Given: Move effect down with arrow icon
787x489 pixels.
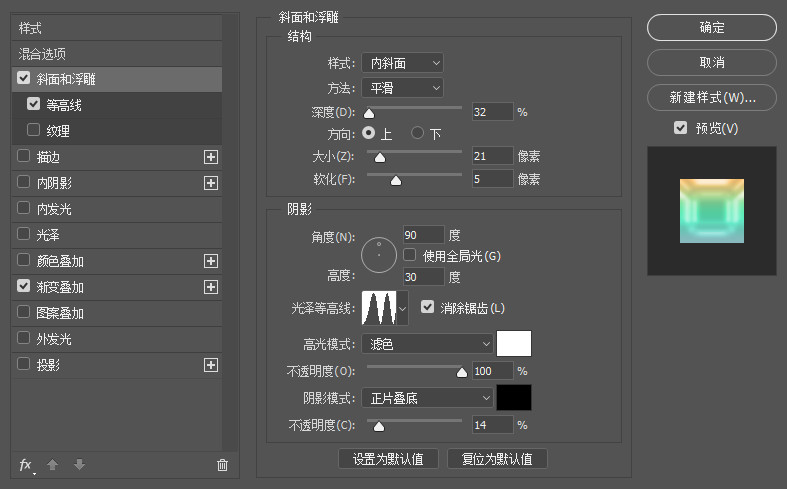Looking at the screenshot, I should pyautogui.click(x=79, y=465).
